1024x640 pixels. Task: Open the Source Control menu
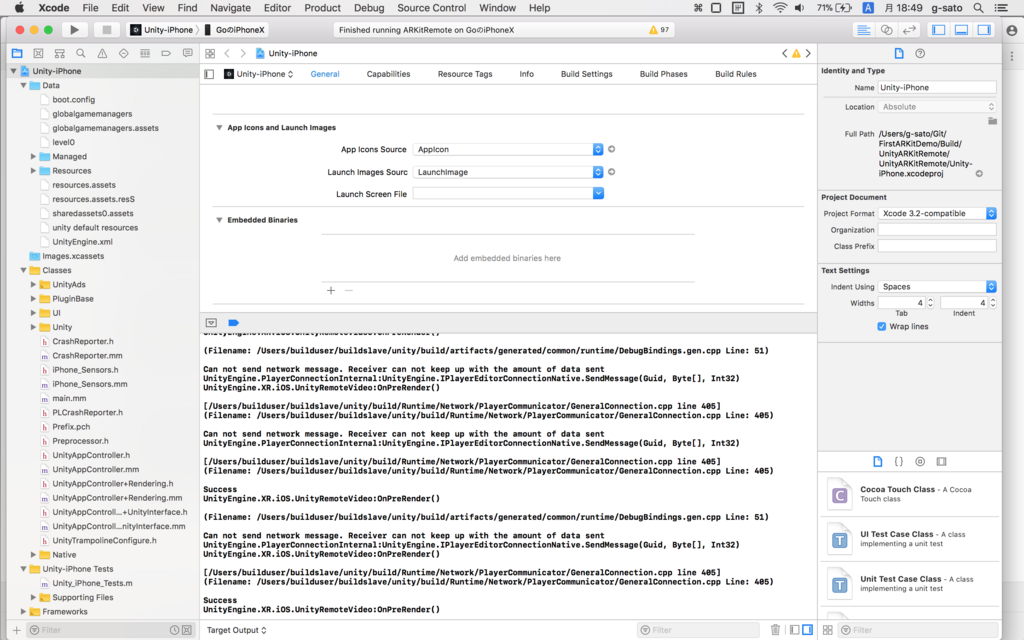(x=432, y=8)
